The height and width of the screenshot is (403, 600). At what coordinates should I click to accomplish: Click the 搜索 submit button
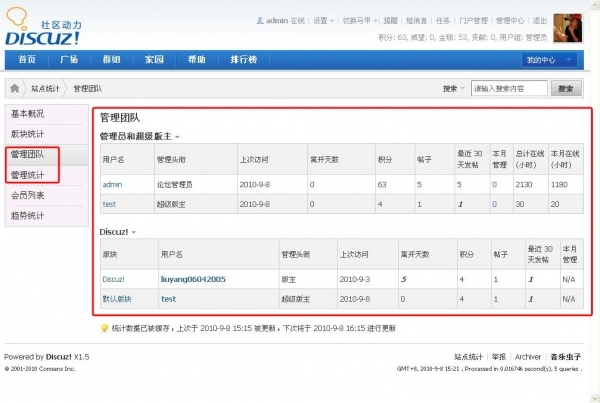coord(566,88)
